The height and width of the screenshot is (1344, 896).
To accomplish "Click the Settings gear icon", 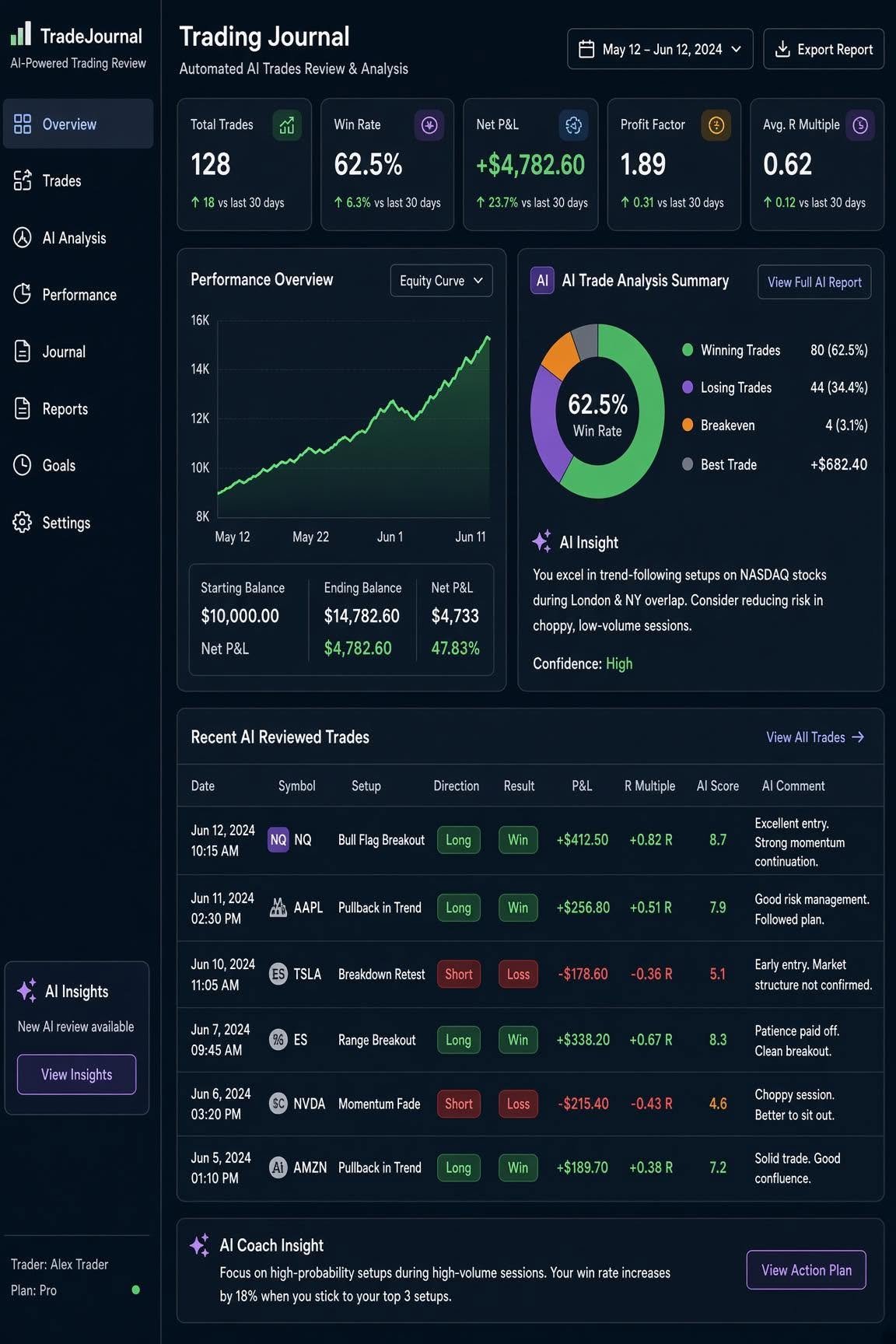I will point(23,522).
